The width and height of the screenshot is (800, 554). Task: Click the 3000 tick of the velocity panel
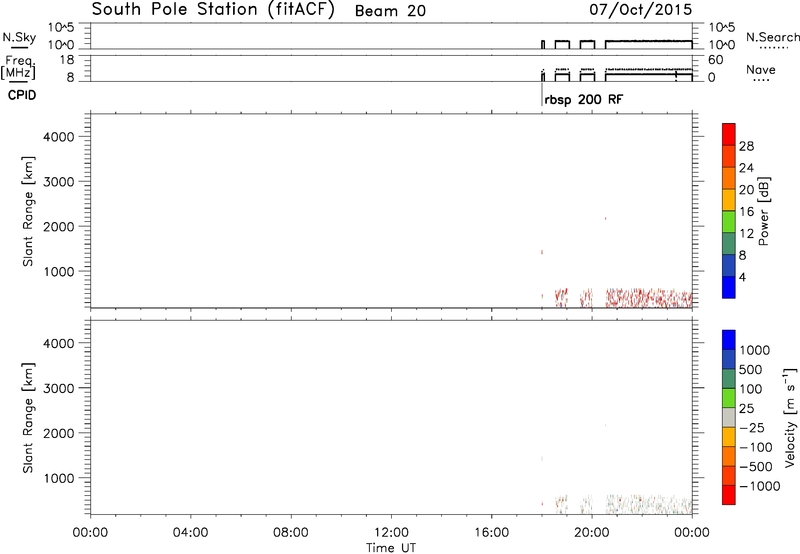(x=58, y=388)
